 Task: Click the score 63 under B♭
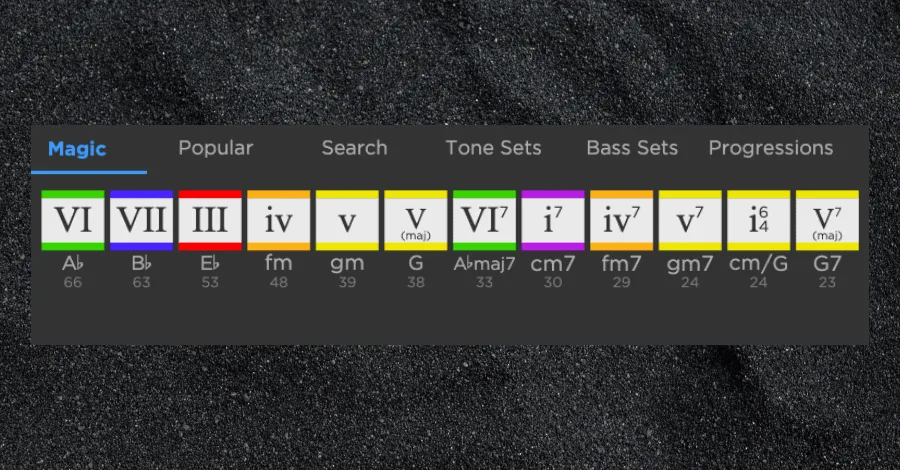(x=141, y=282)
